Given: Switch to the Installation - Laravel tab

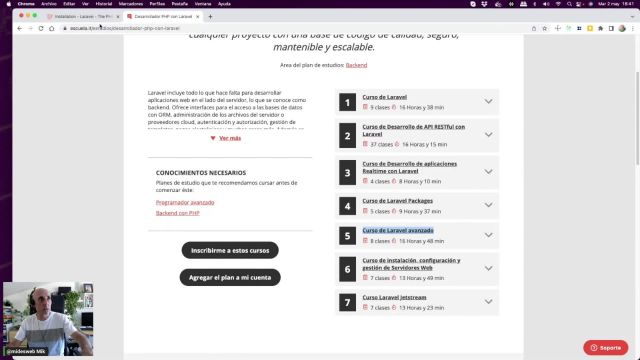Looking at the screenshot, I should tap(83, 16).
